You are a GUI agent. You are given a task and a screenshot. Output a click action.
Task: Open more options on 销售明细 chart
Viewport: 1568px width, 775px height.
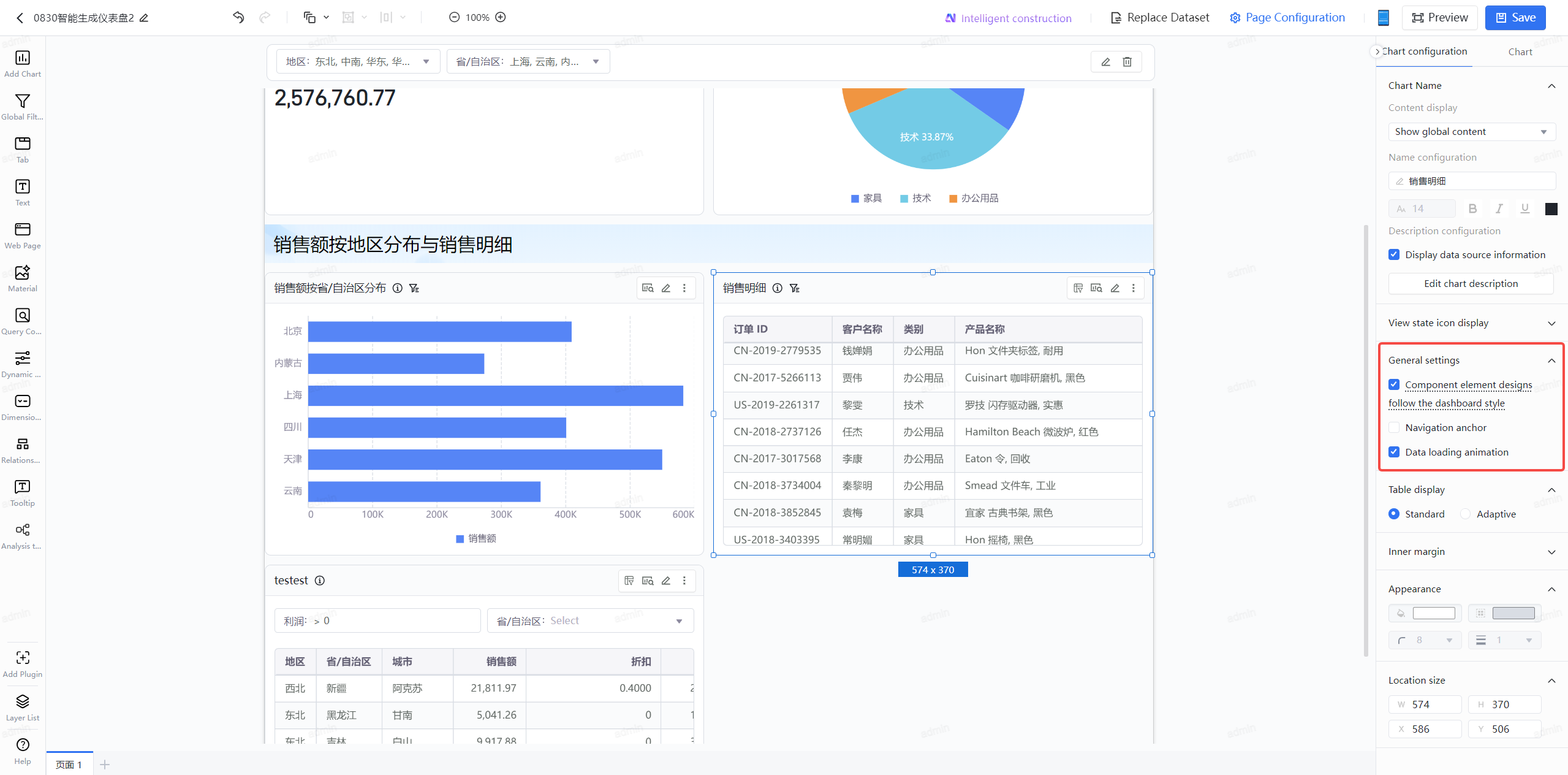click(1134, 288)
